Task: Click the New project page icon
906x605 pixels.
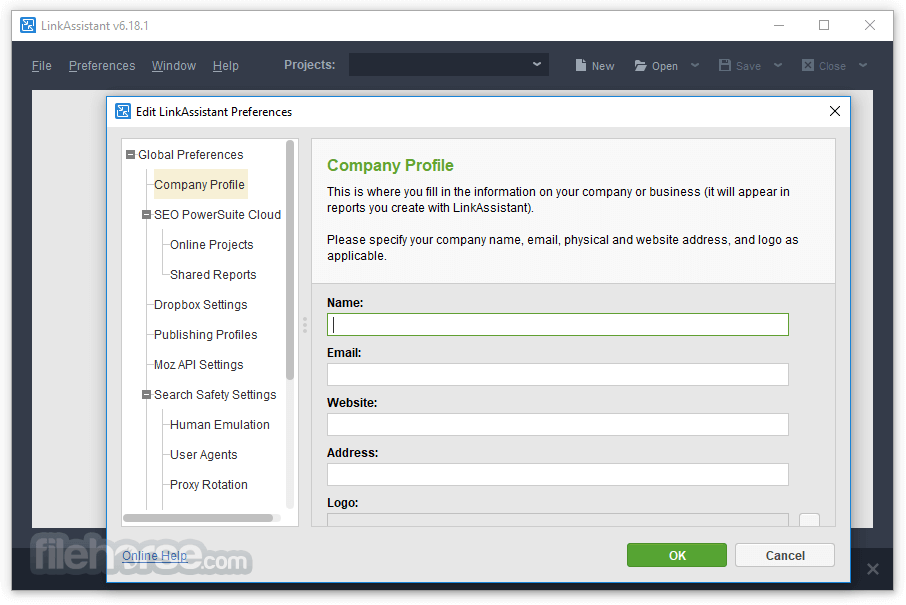Action: tap(581, 65)
